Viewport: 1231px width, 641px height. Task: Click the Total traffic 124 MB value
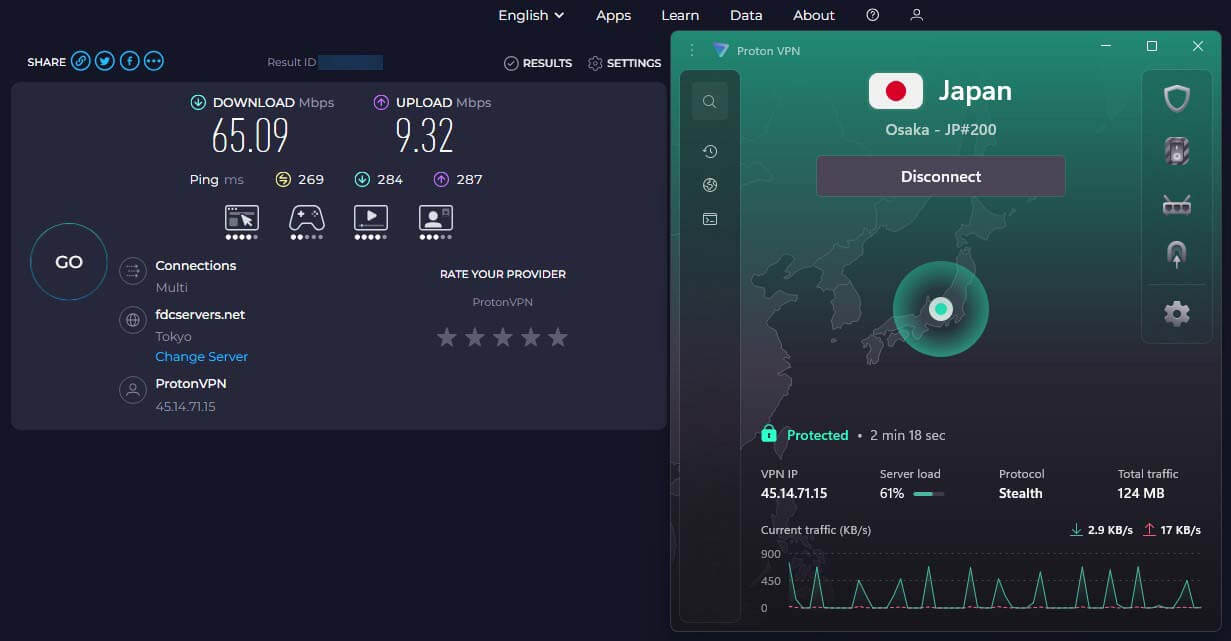1141,493
